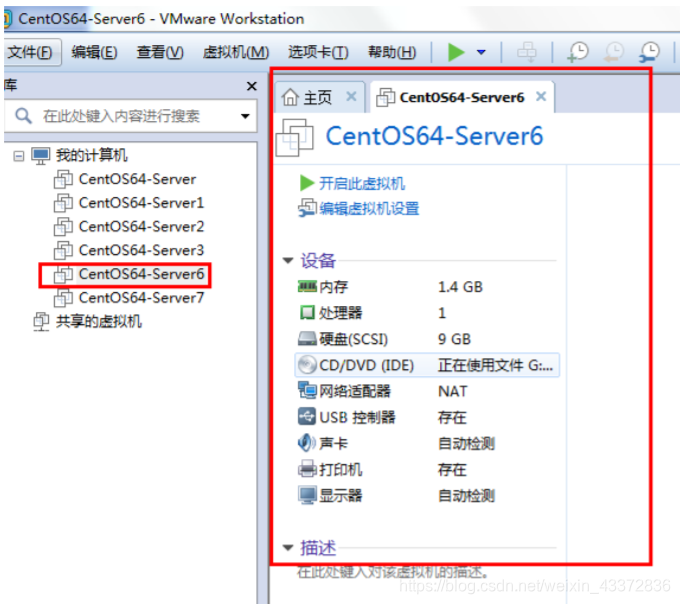Open the CD/DVD (IDE) device row
This screenshot has width=680, height=604.
click(427, 365)
